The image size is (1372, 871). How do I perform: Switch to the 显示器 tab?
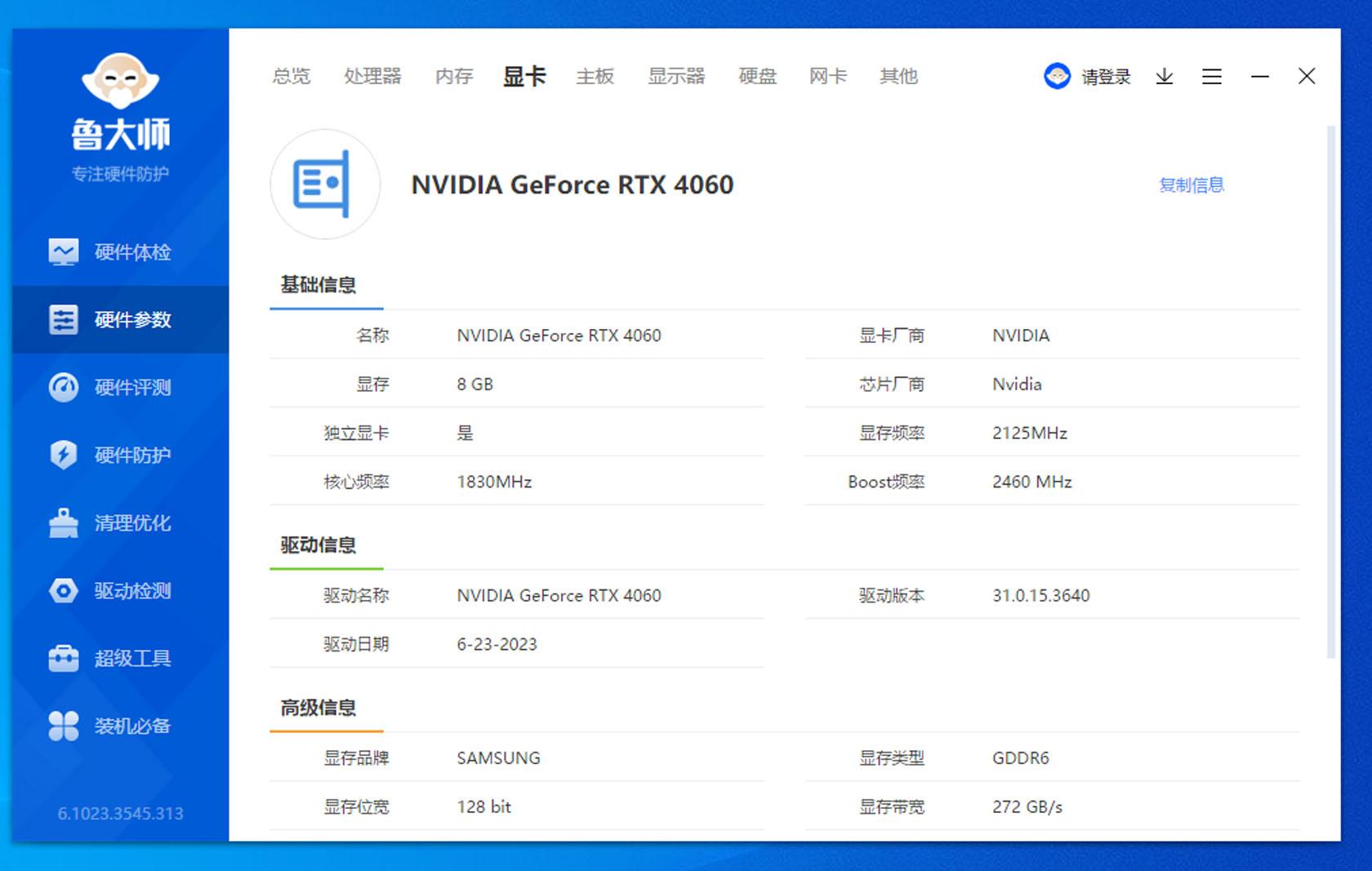pos(676,76)
